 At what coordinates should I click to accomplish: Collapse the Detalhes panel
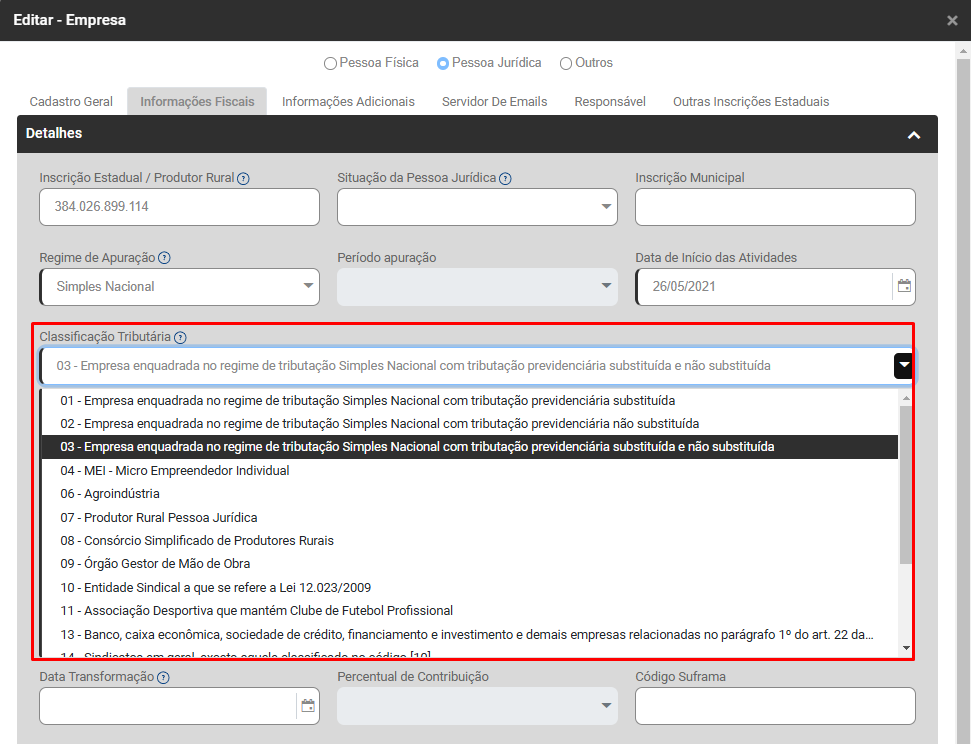pos(913,135)
